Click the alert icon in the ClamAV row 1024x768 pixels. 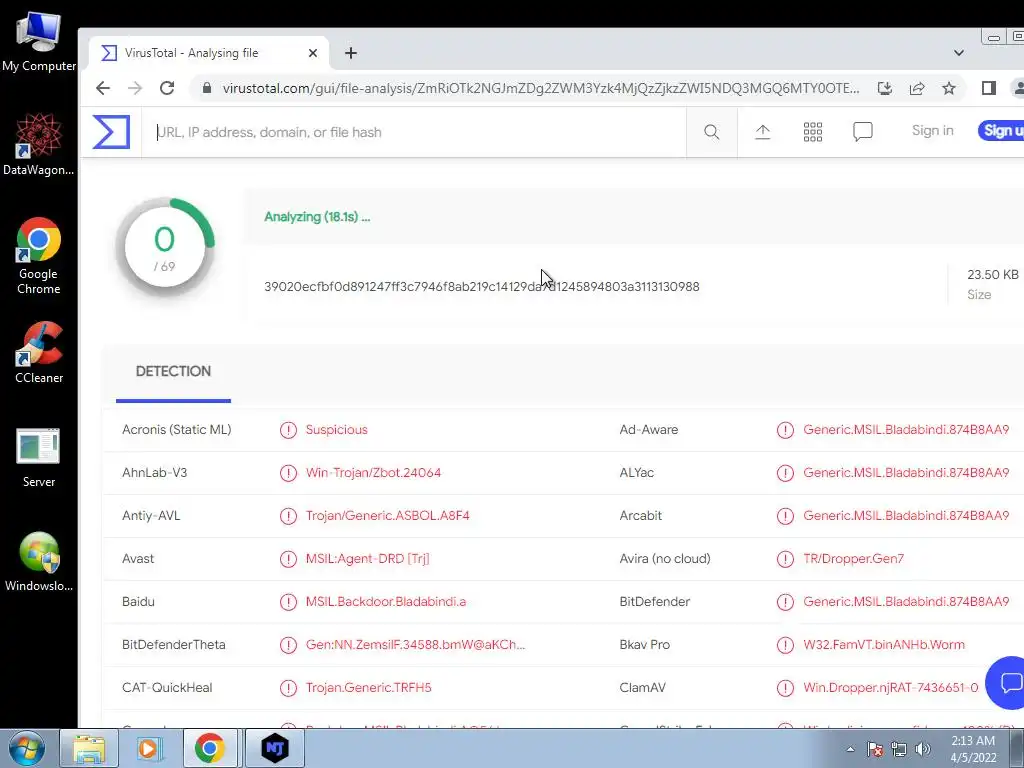tap(785, 688)
